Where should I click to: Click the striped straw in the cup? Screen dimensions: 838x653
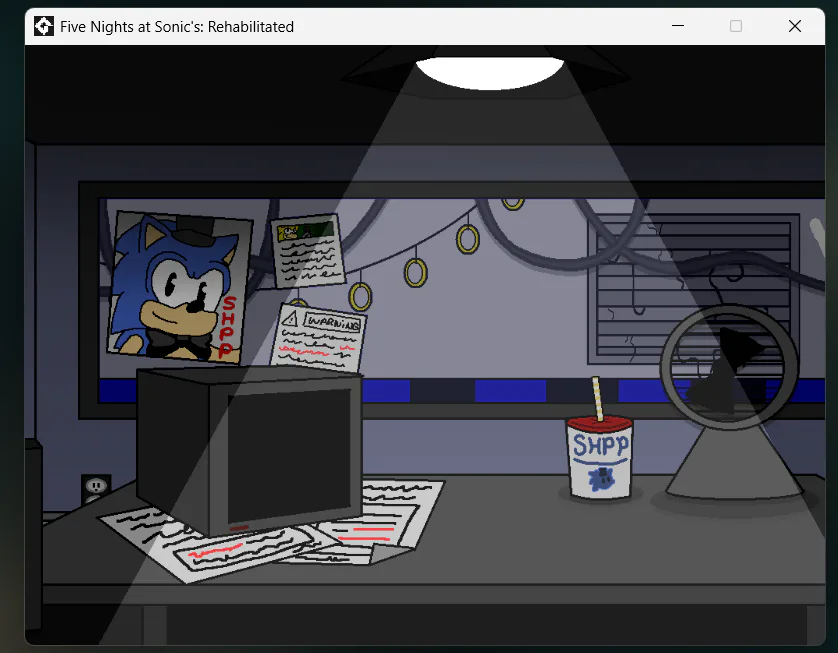coord(598,399)
